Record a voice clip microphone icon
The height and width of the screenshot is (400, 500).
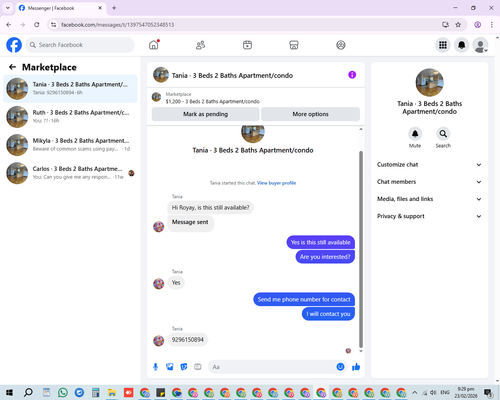155,367
